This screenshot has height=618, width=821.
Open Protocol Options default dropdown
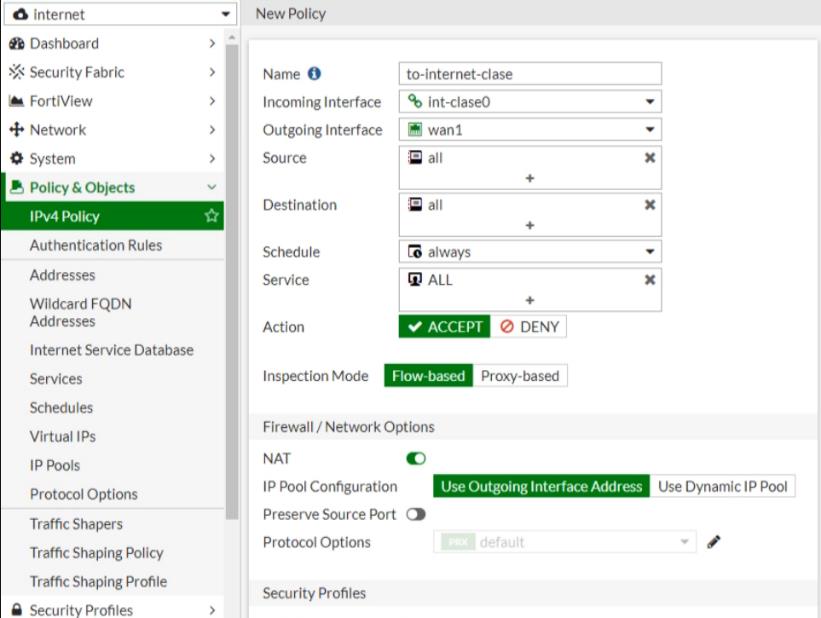[565, 542]
